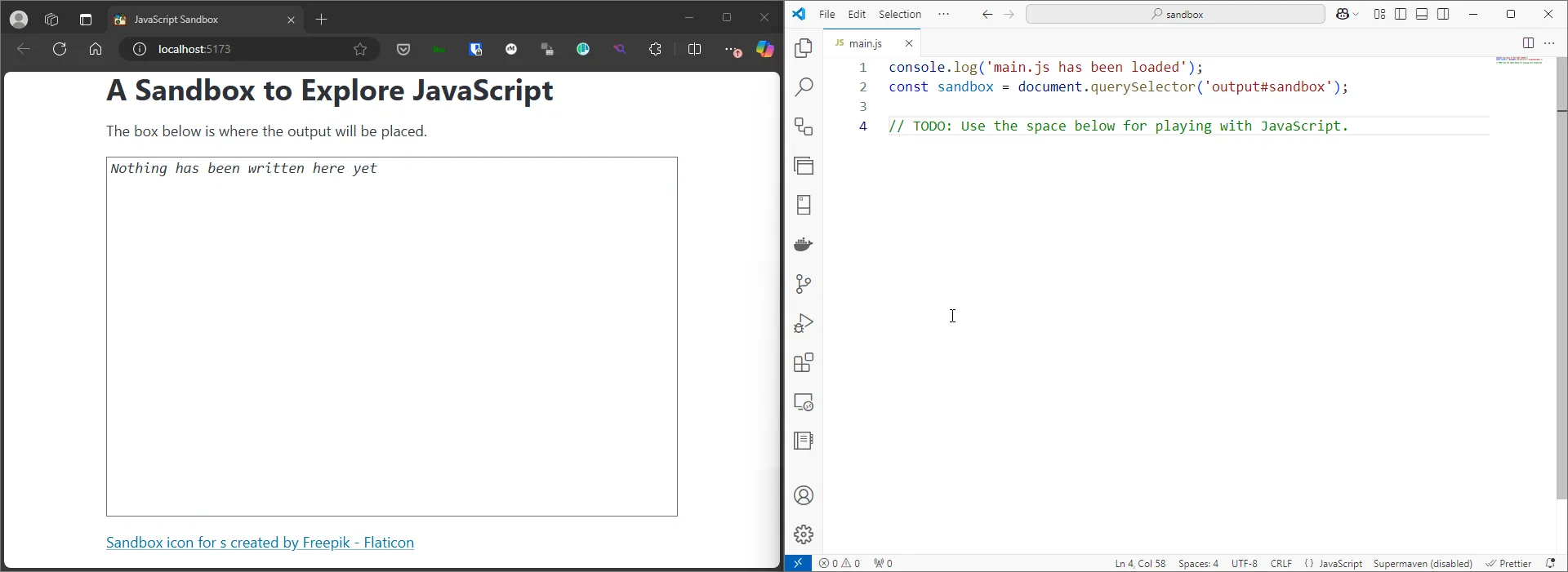Click the VS Code sandbox command center search
This screenshot has height=572, width=1568.
click(x=1175, y=14)
